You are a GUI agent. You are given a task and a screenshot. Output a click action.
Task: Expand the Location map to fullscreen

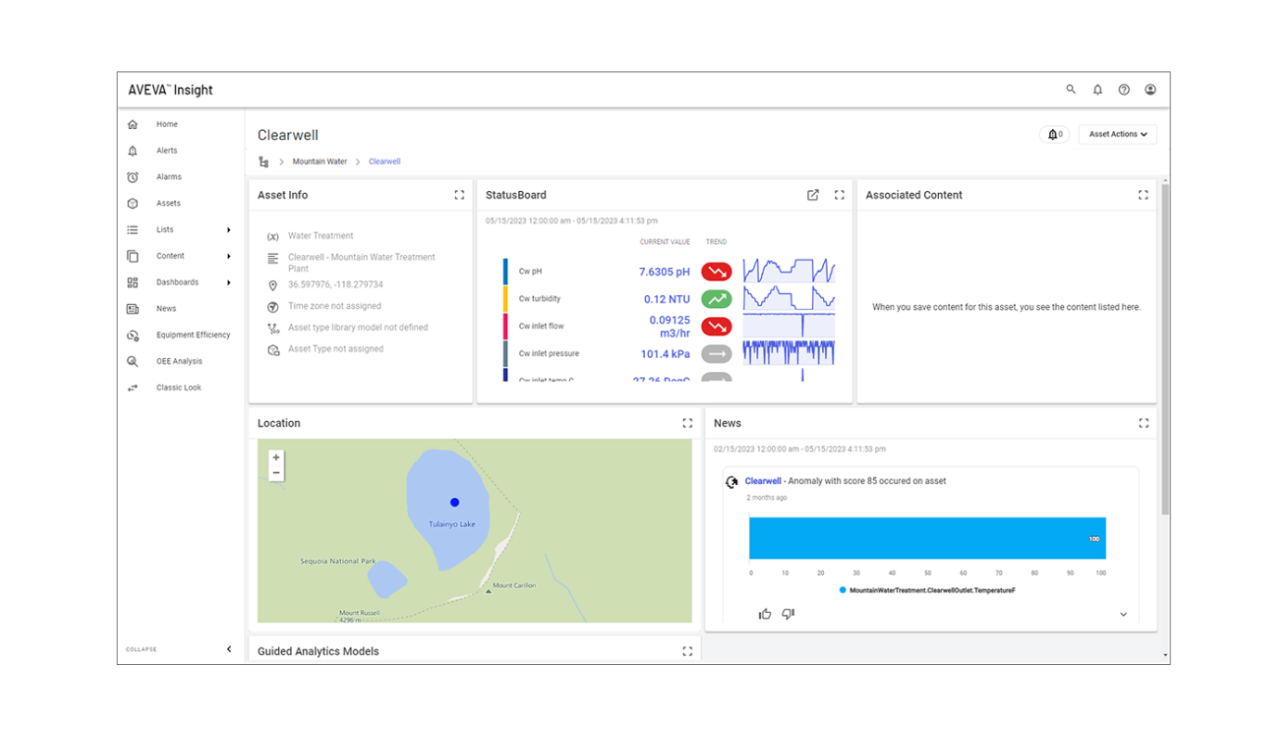pyautogui.click(x=687, y=423)
